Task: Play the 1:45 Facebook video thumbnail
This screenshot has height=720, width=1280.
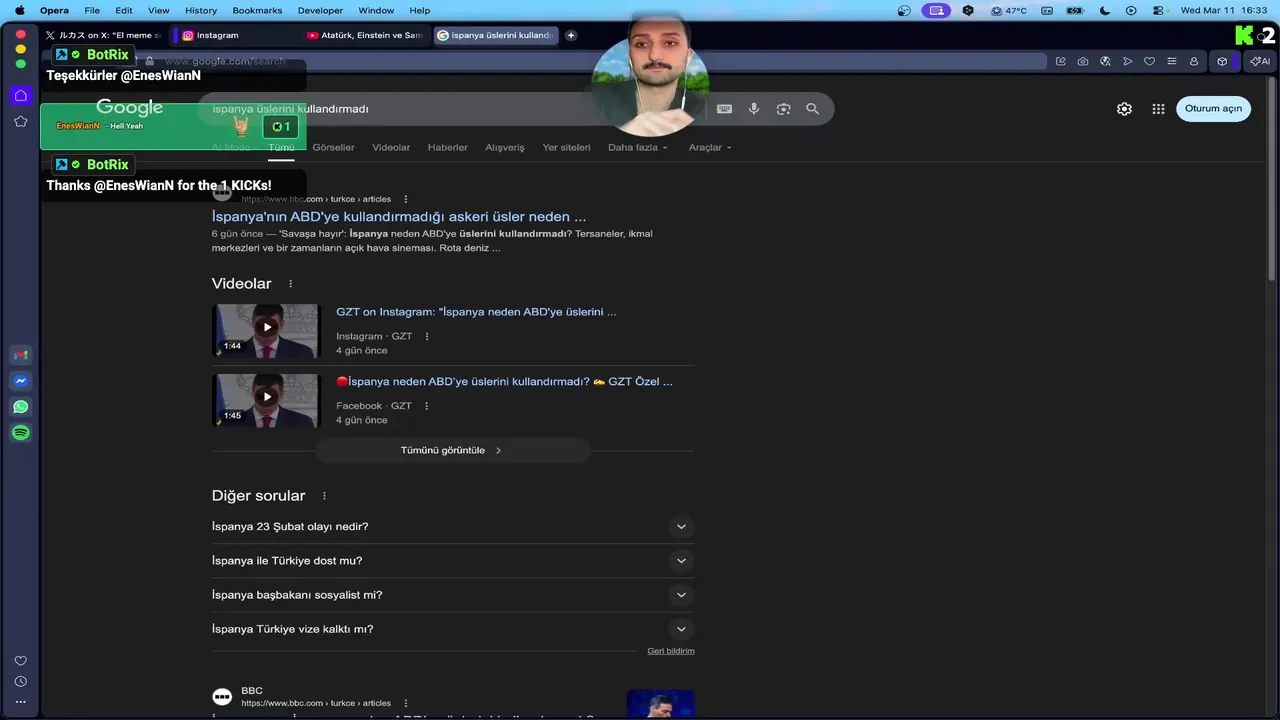Action: [x=265, y=401]
